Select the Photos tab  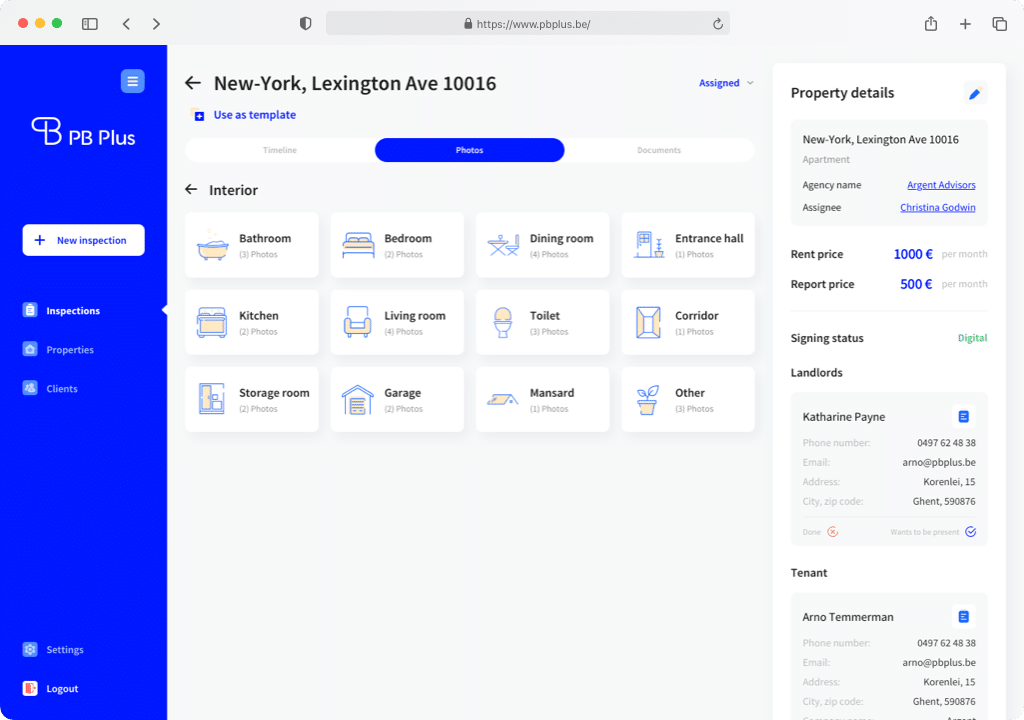coord(470,150)
